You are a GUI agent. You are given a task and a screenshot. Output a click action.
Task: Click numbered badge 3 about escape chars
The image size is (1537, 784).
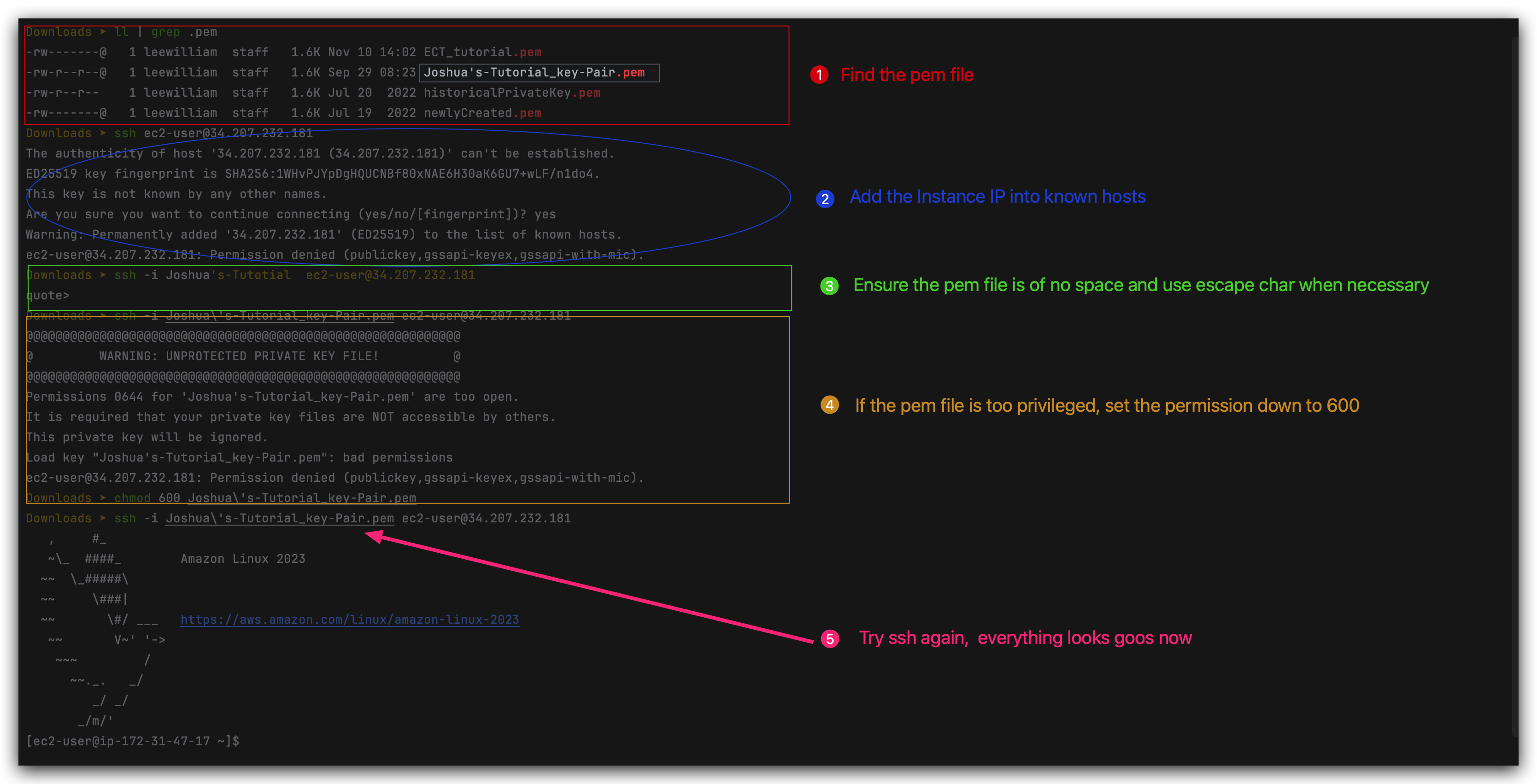829,287
